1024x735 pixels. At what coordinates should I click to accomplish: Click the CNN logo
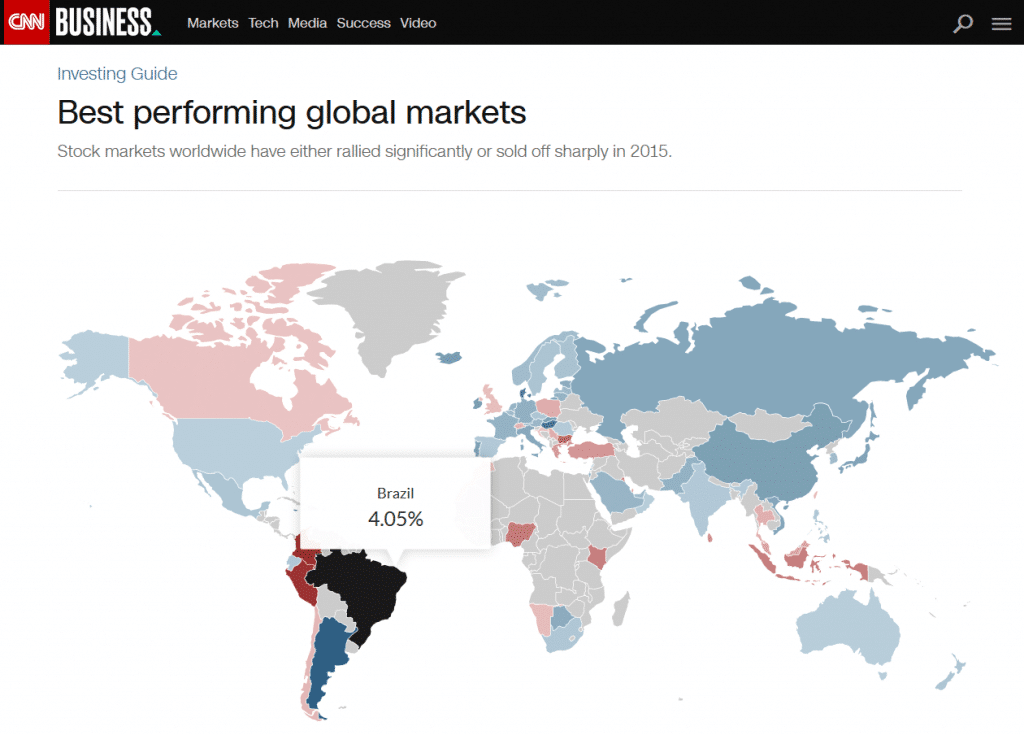point(24,22)
